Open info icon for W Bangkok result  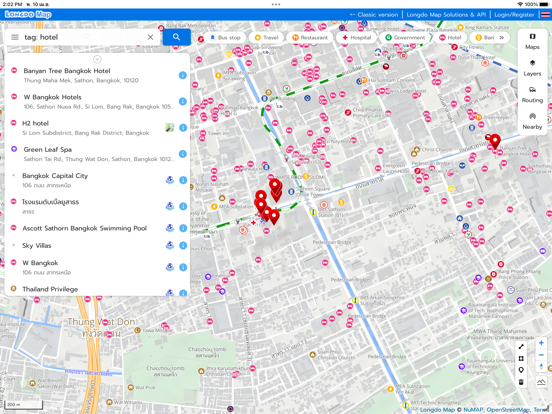183,267
